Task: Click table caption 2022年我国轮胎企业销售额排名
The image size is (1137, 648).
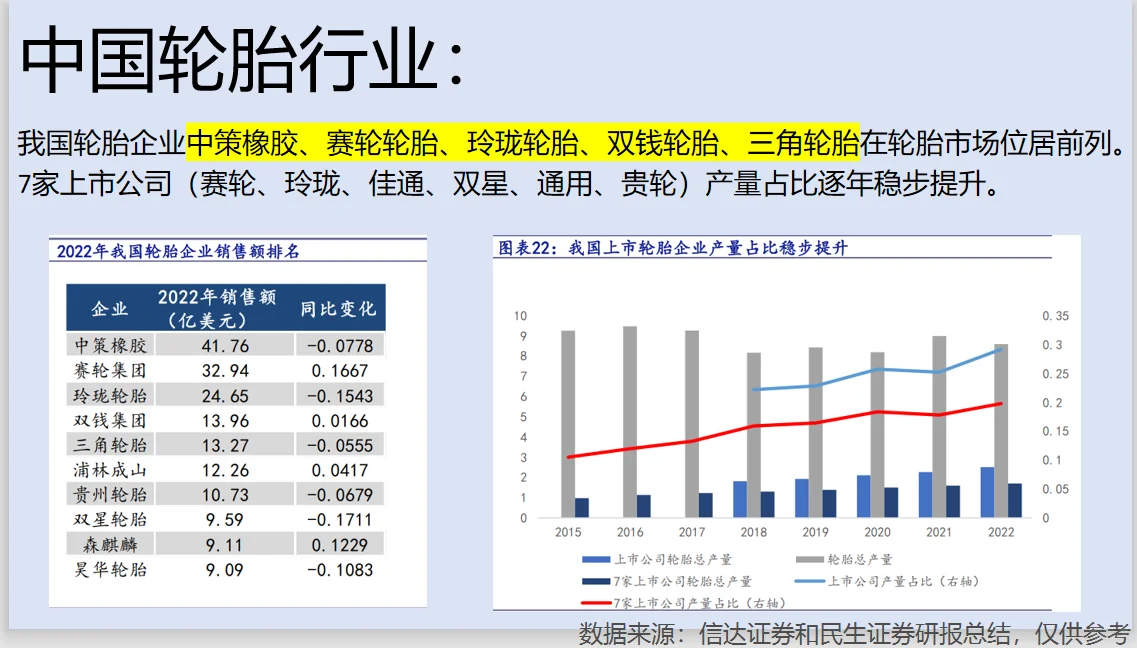Action: click(178, 252)
